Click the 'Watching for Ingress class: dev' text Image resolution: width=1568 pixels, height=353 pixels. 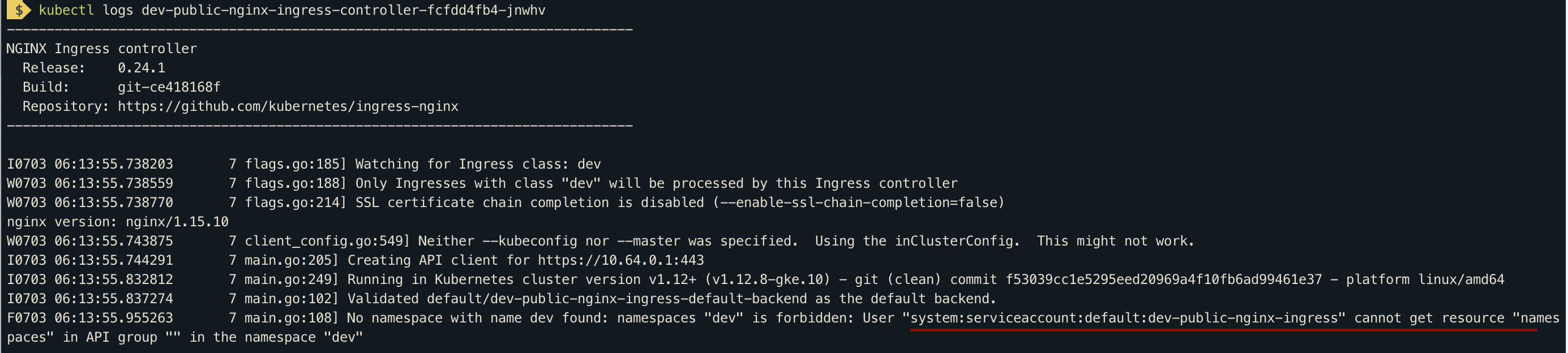coord(478,164)
